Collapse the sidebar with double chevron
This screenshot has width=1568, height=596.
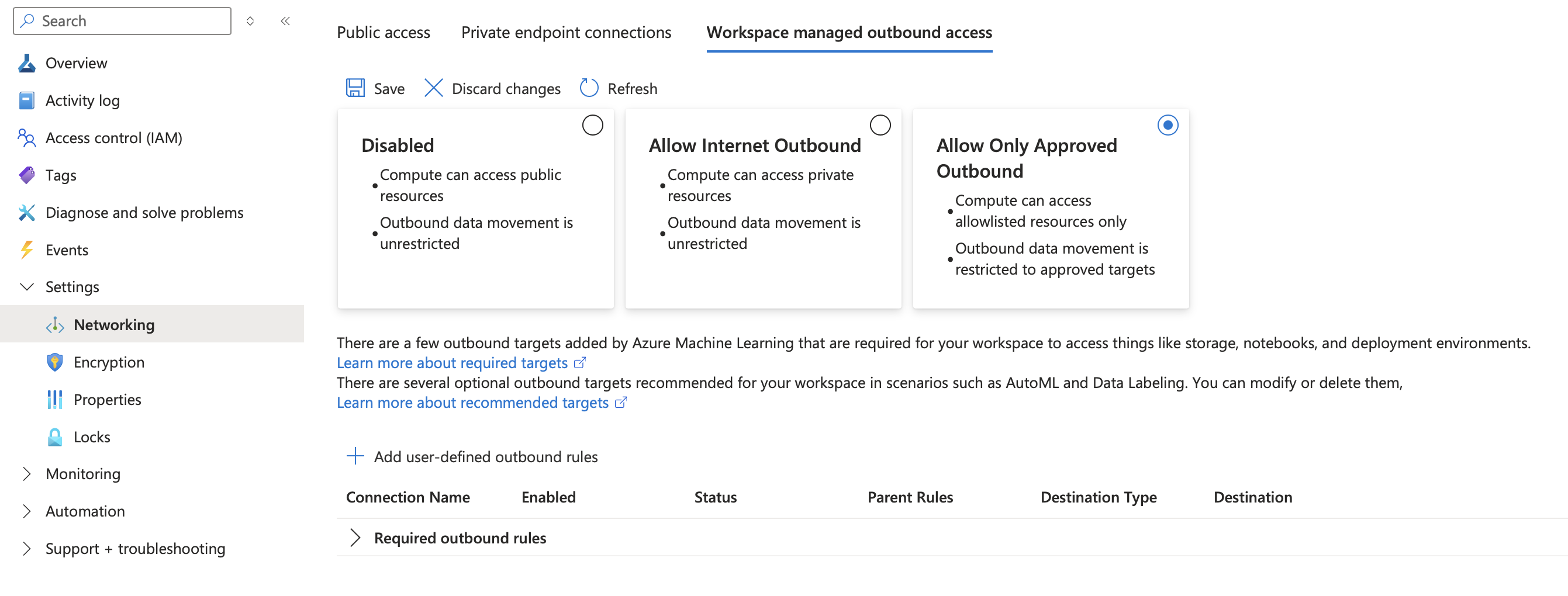pos(285,20)
